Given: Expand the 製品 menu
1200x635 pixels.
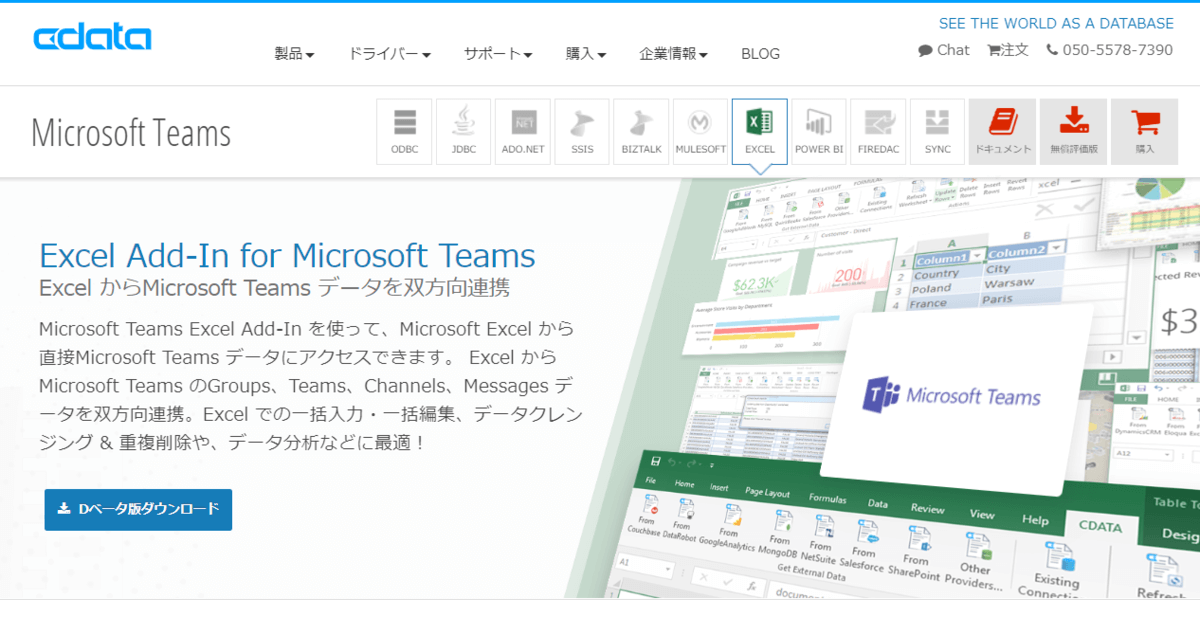Looking at the screenshot, I should pos(294,54).
